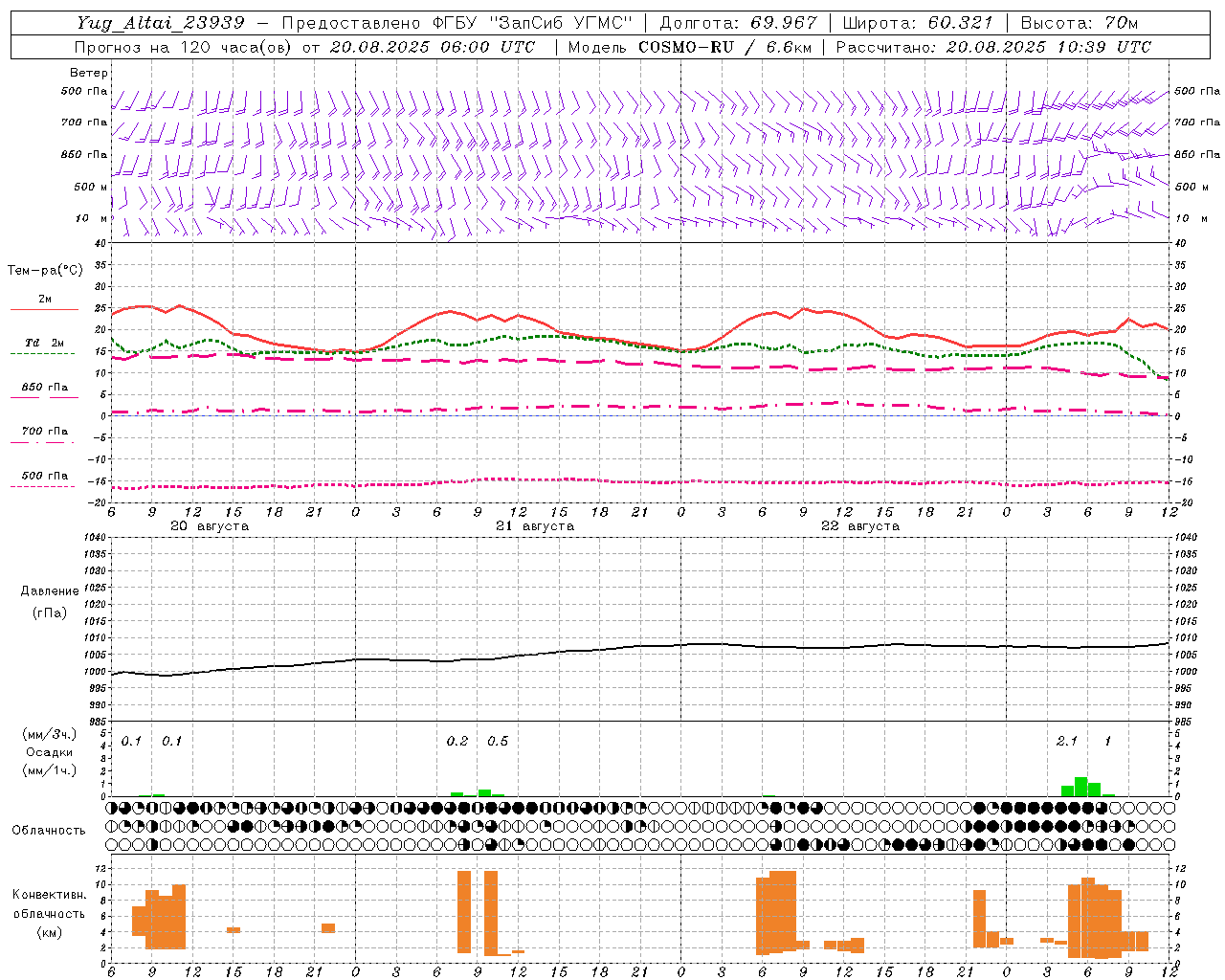Image resolution: width=1225 pixels, height=980 pixels.
Task: Click the Yug_Altai_23939 station title
Action: click(x=161, y=23)
